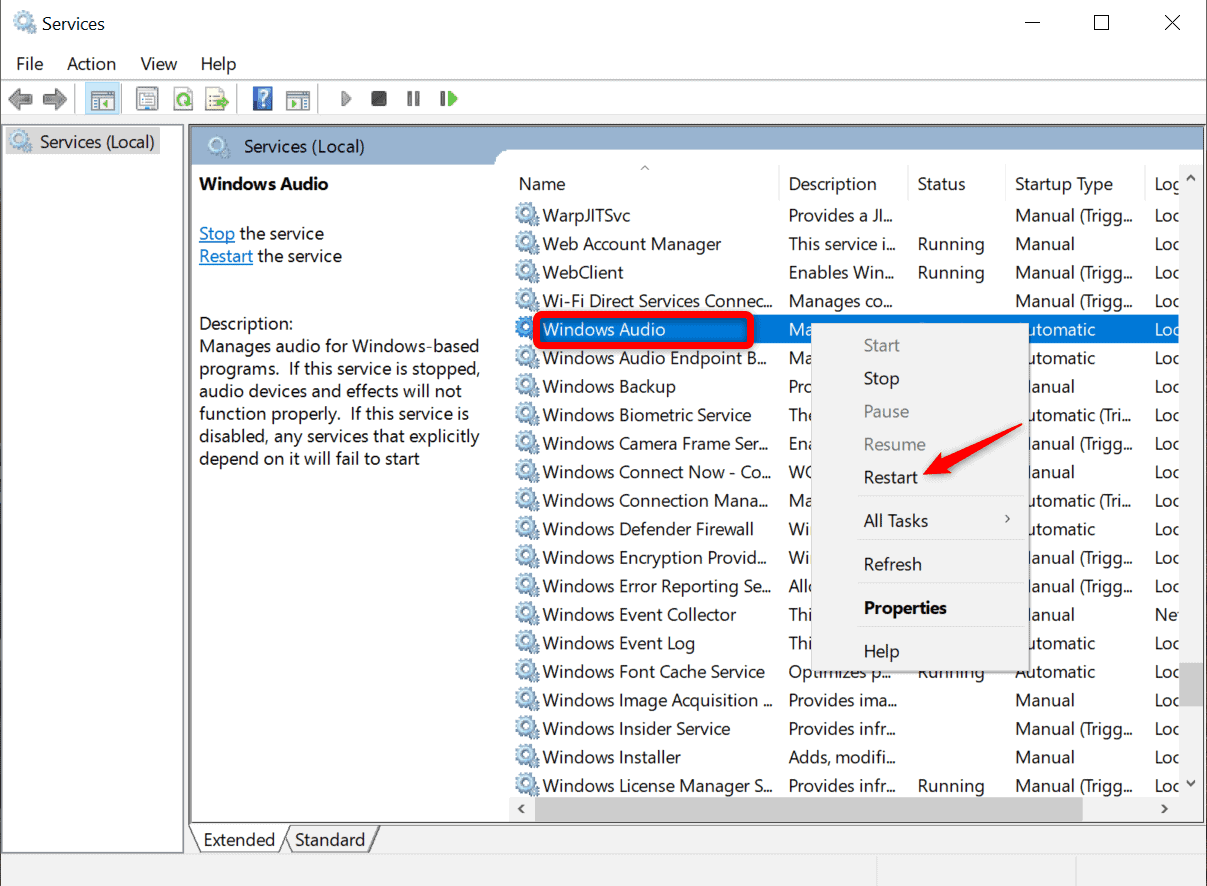The image size is (1207, 886).
Task: Open the Action menu
Action: pyautogui.click(x=91, y=63)
